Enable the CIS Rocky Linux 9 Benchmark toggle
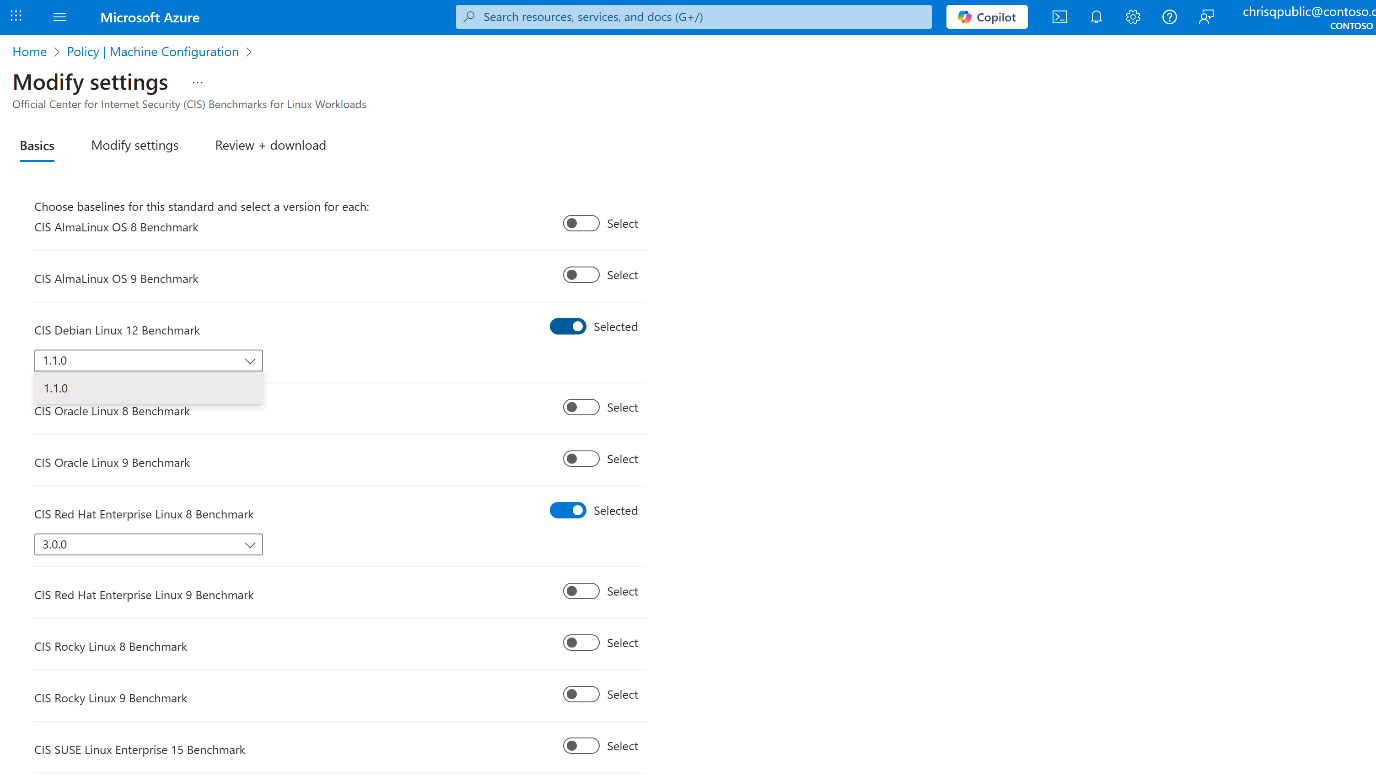 pyautogui.click(x=581, y=695)
